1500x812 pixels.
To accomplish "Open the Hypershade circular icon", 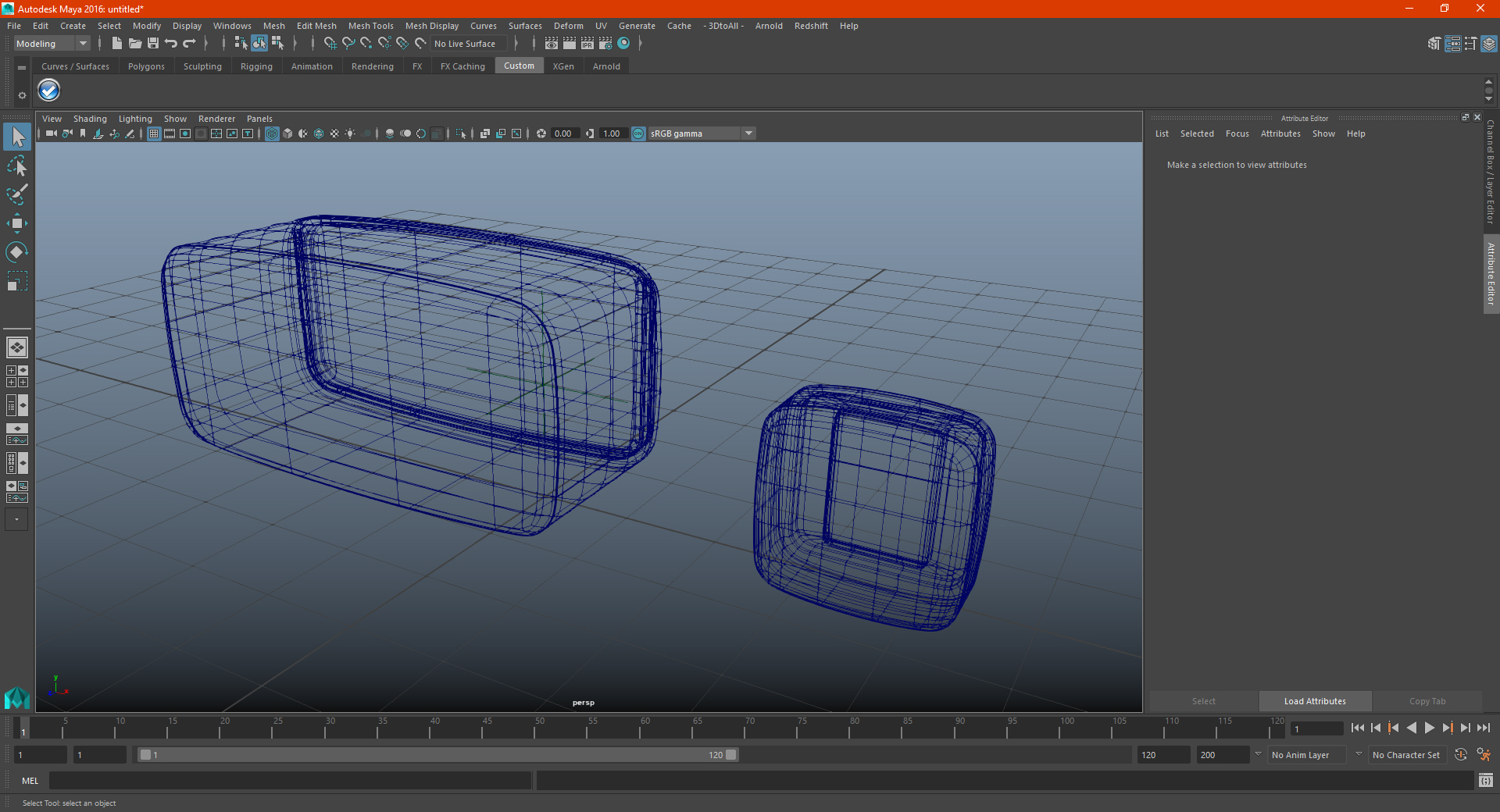I will (x=623, y=44).
